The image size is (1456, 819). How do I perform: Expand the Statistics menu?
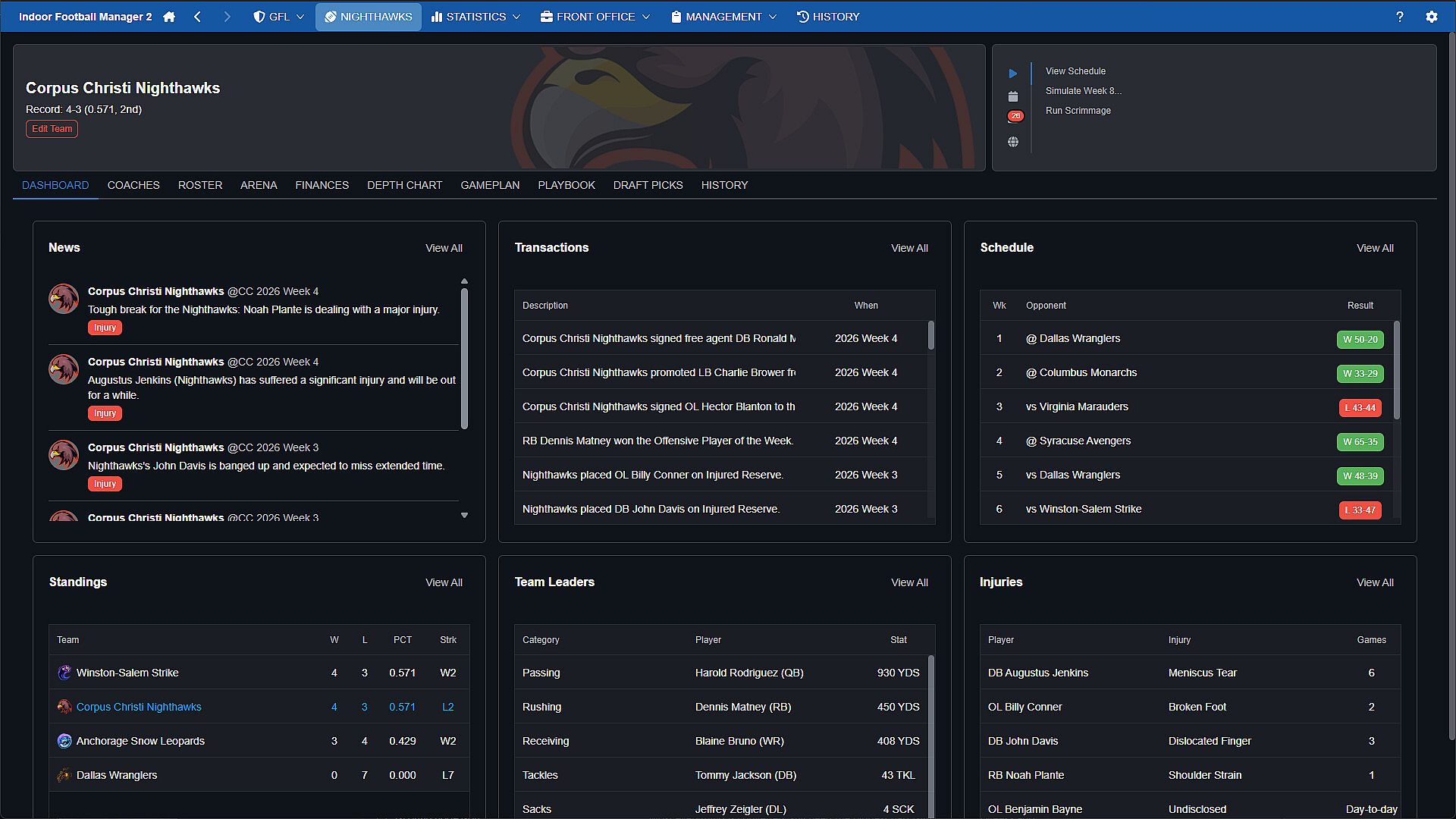[x=475, y=17]
